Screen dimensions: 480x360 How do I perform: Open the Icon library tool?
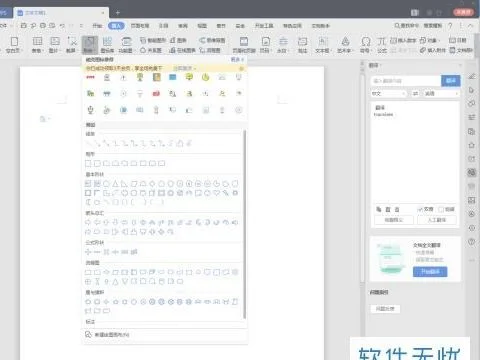coord(107,45)
